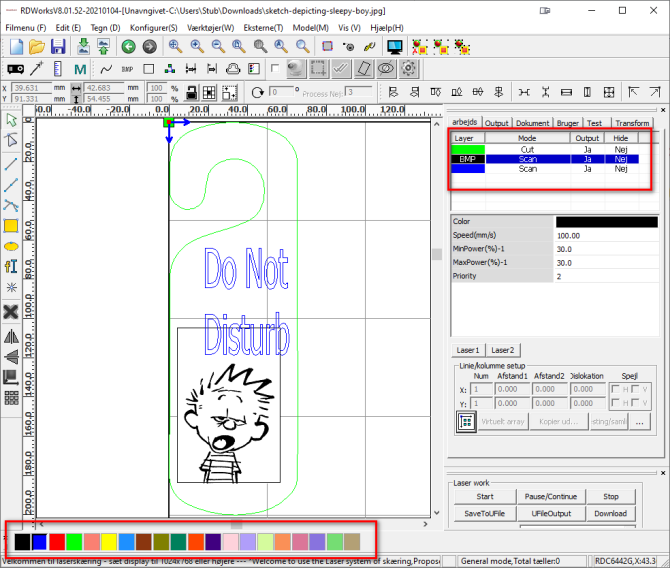This screenshot has height=568, width=670.
Task: Click the dot-grid icon beside Virtuelt array
Action: tap(466, 422)
